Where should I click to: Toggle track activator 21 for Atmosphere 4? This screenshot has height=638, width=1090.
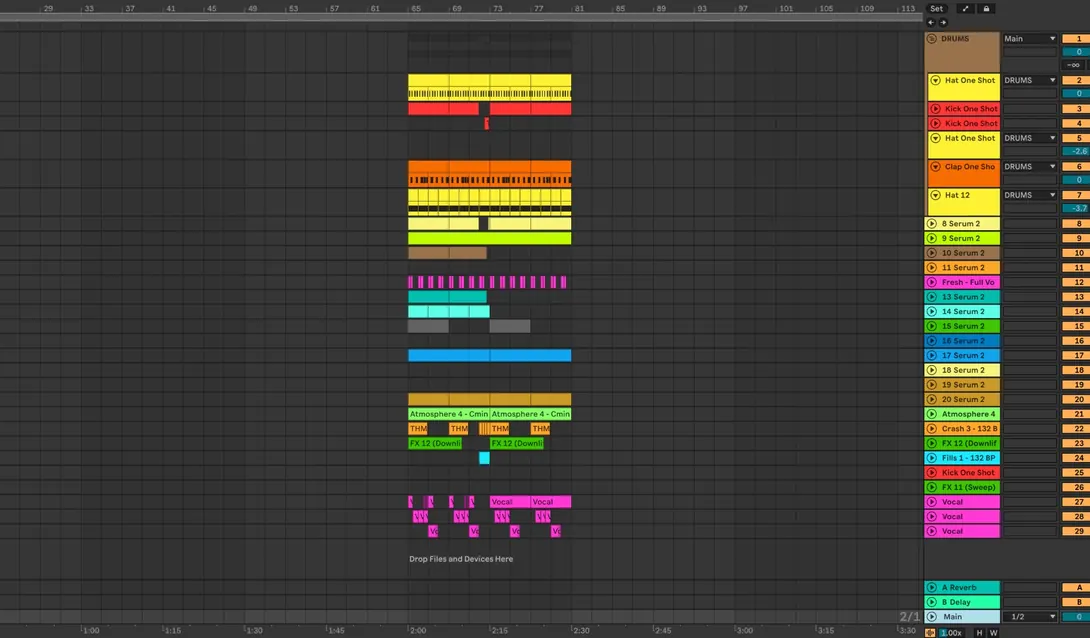(x=1077, y=414)
